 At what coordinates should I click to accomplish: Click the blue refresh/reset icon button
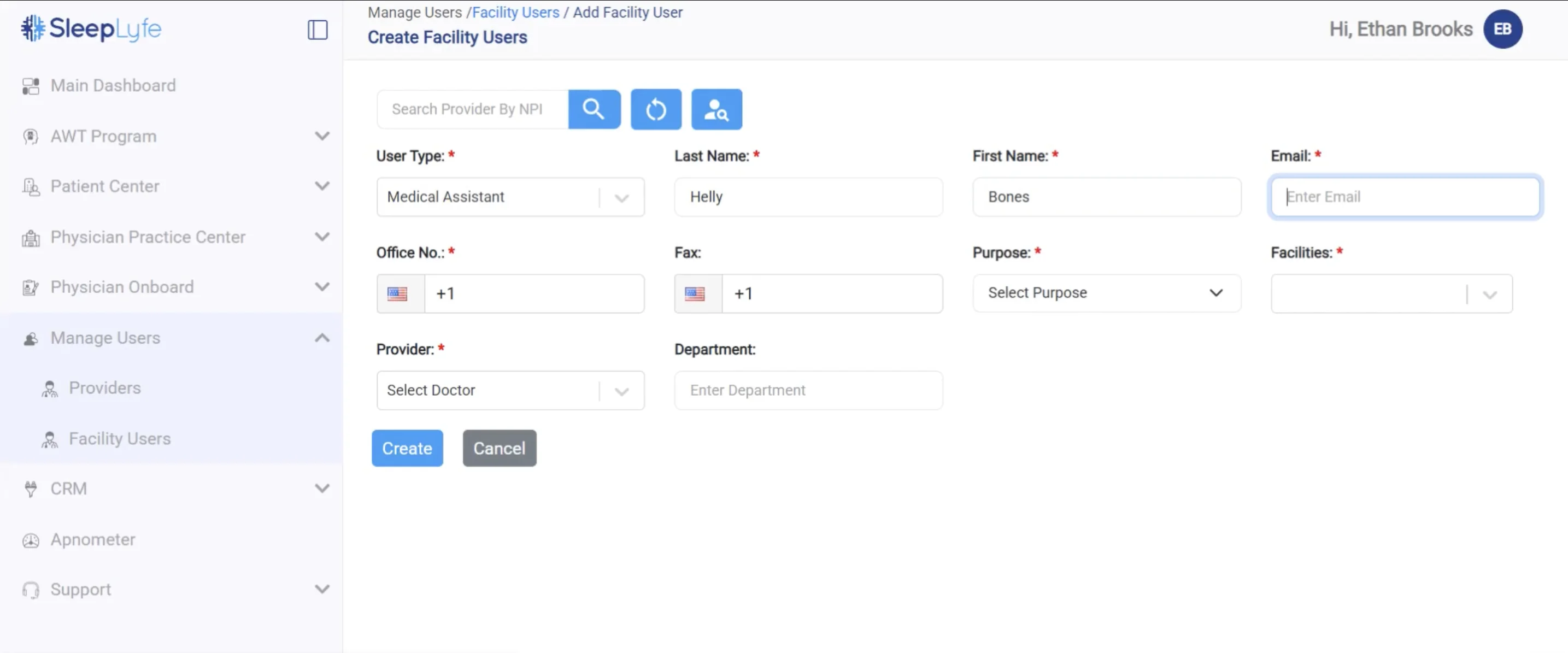656,109
